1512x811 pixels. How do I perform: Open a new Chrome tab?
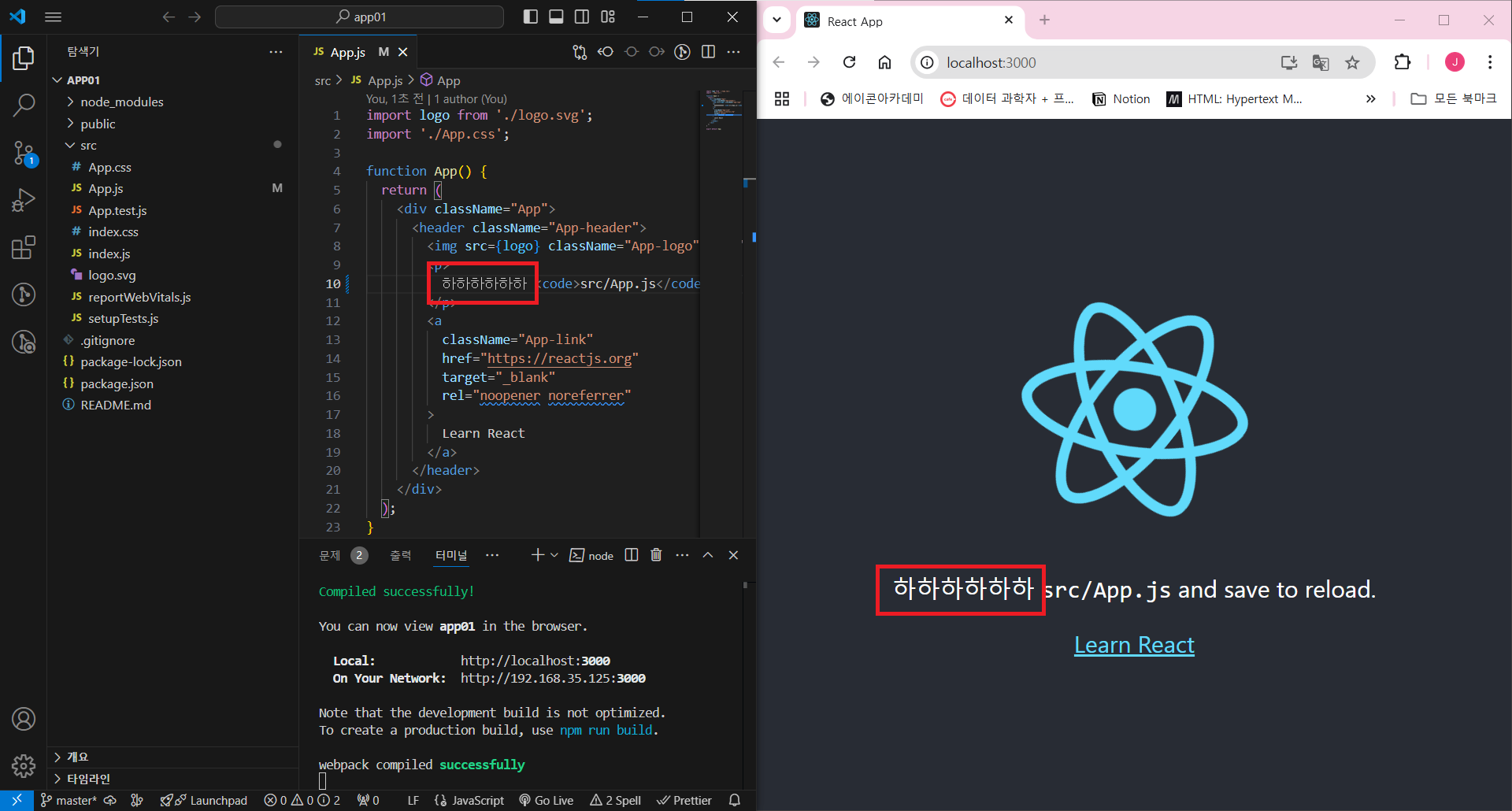[1044, 20]
